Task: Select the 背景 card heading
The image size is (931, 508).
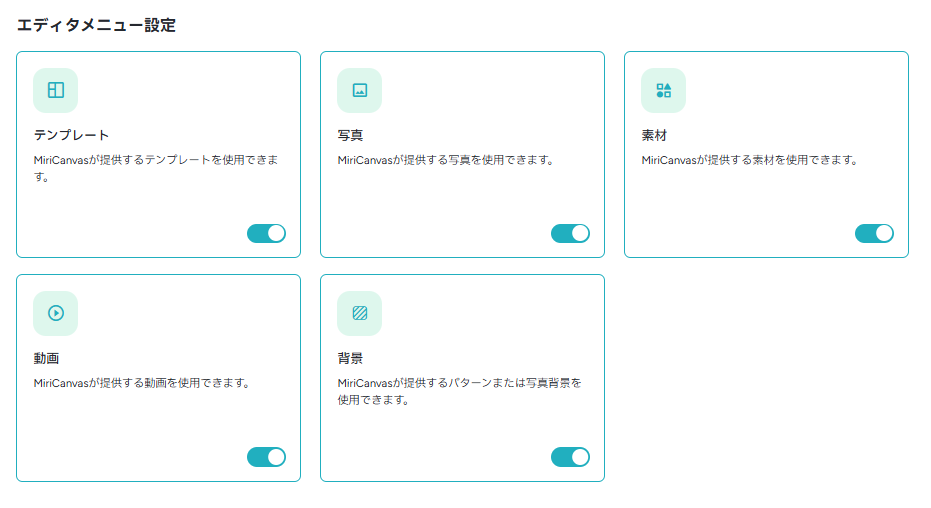Action: [x=350, y=358]
